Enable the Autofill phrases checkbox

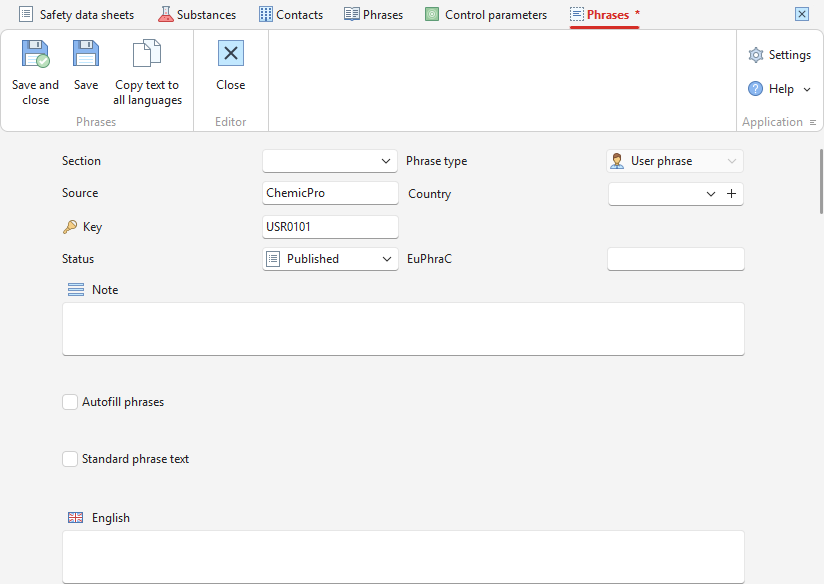(x=70, y=402)
